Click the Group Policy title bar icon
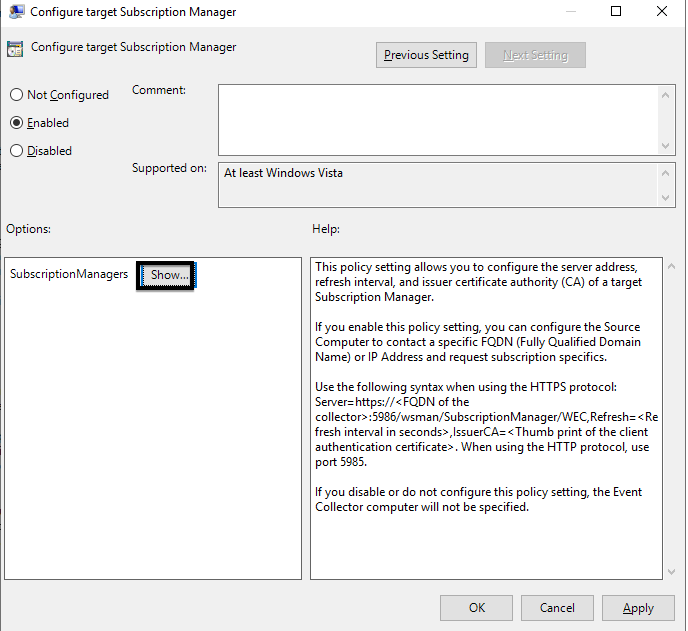This screenshot has height=631, width=688. 17,11
